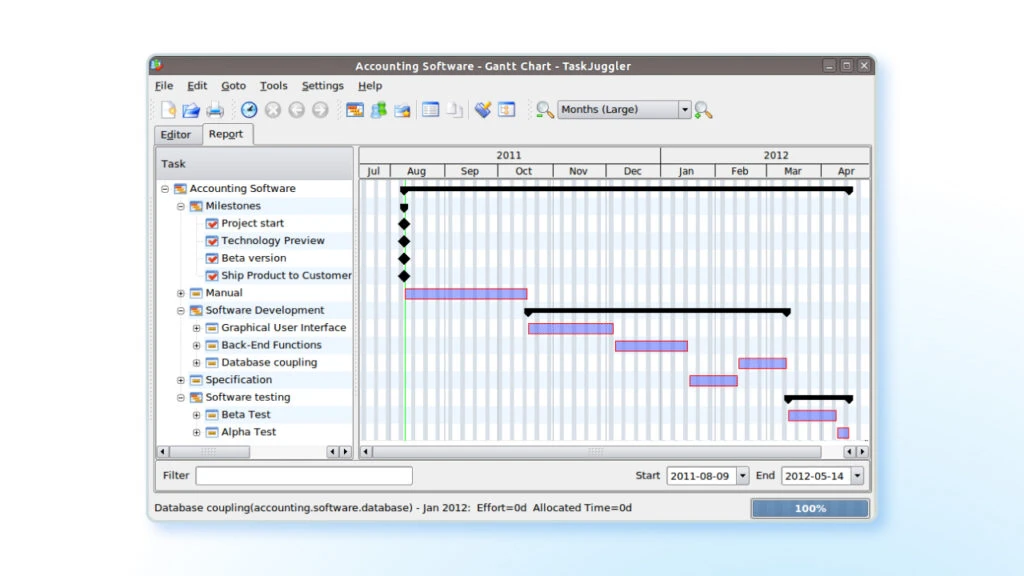Screen dimensions: 1024x576
Task: Expand the Specification tree node
Action: [x=181, y=380]
